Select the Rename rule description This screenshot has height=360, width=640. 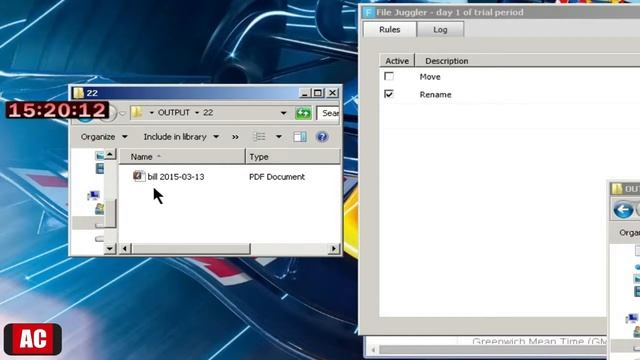click(435, 95)
